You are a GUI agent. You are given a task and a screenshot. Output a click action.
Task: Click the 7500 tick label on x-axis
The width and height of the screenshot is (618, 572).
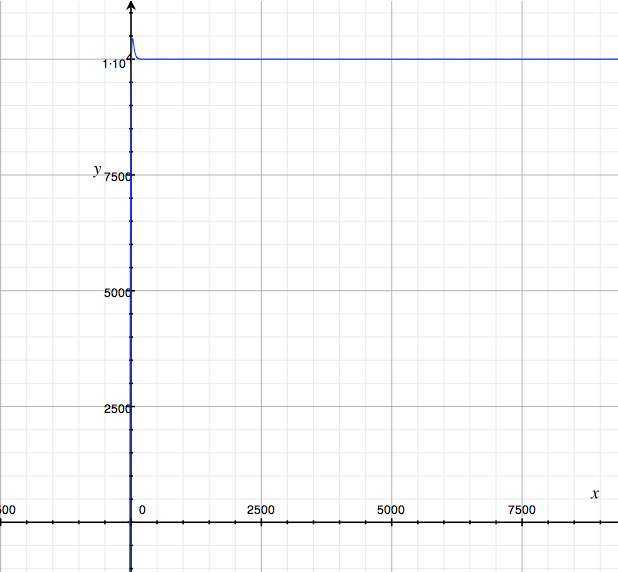pyautogui.click(x=521, y=510)
